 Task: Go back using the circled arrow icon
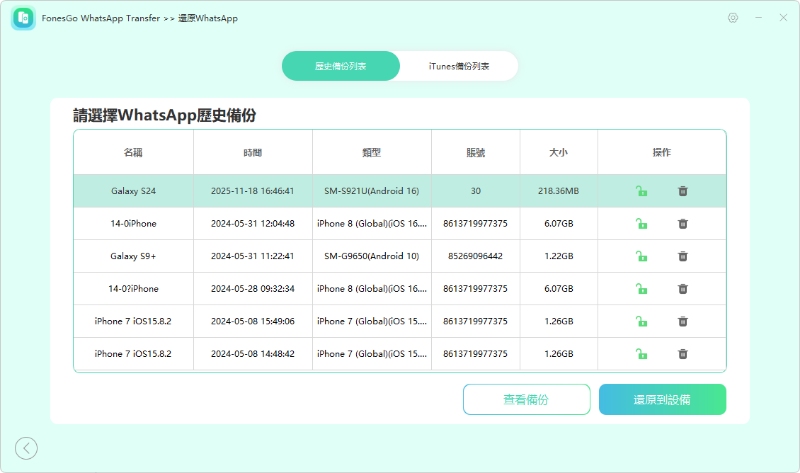(x=26, y=449)
